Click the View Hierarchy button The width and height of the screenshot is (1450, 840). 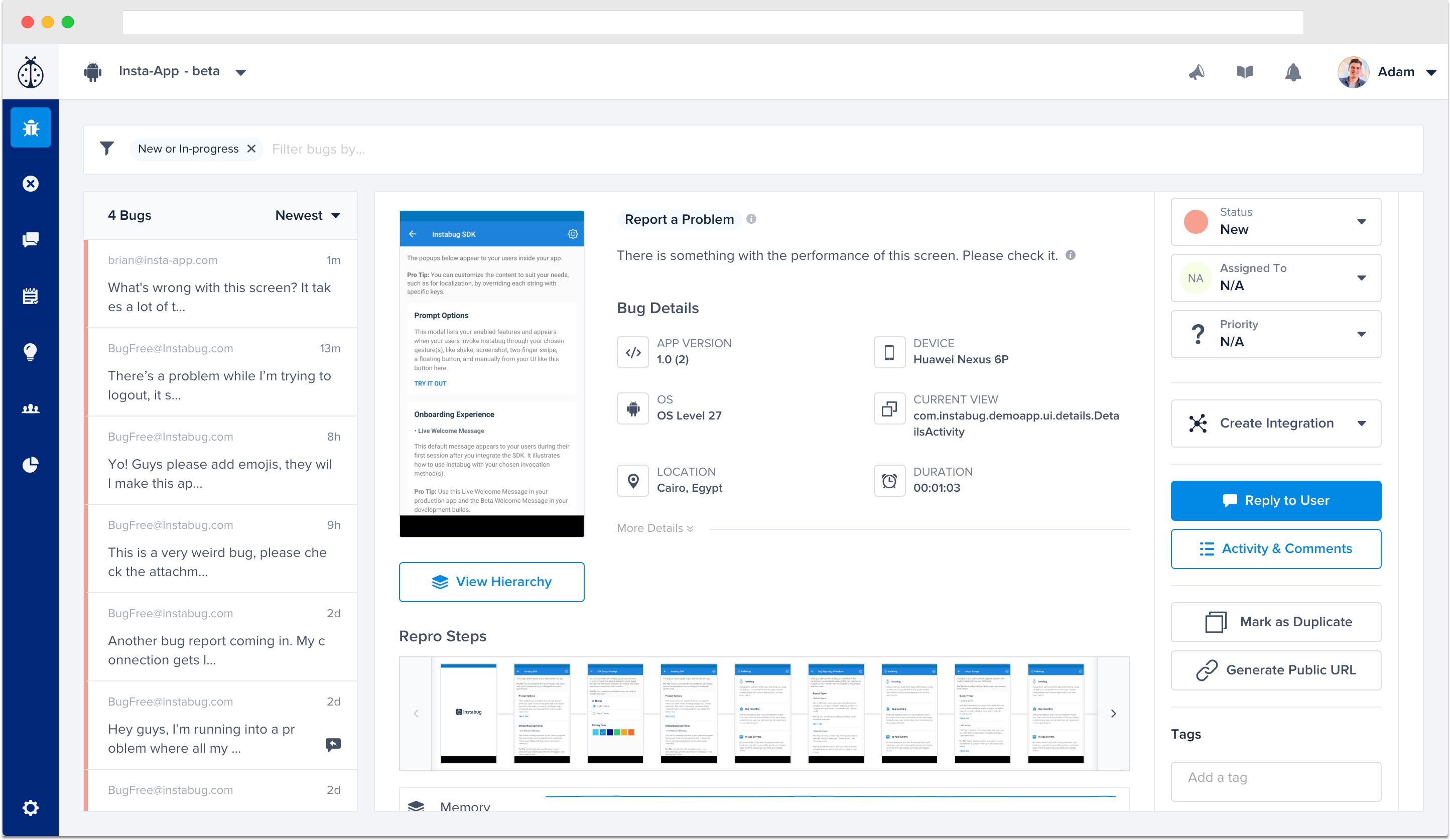[x=491, y=582]
